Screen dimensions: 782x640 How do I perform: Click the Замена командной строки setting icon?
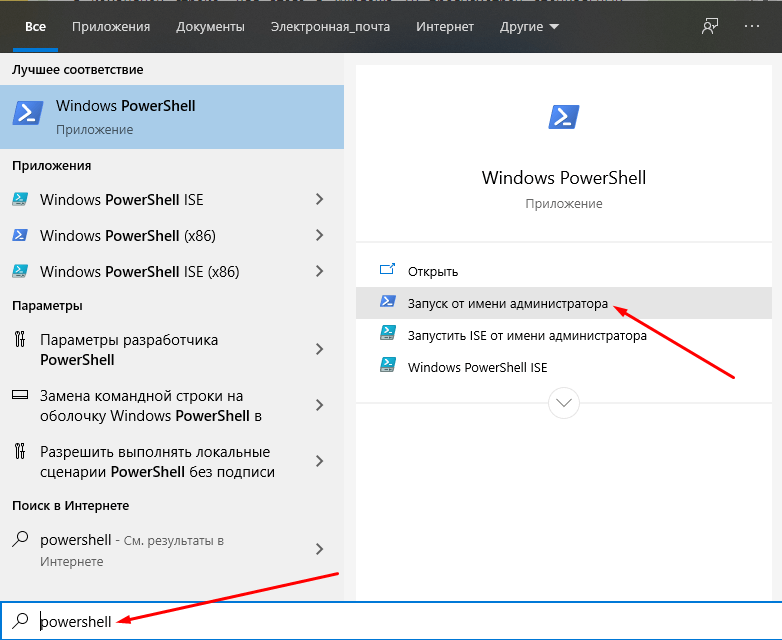click(x=20, y=395)
